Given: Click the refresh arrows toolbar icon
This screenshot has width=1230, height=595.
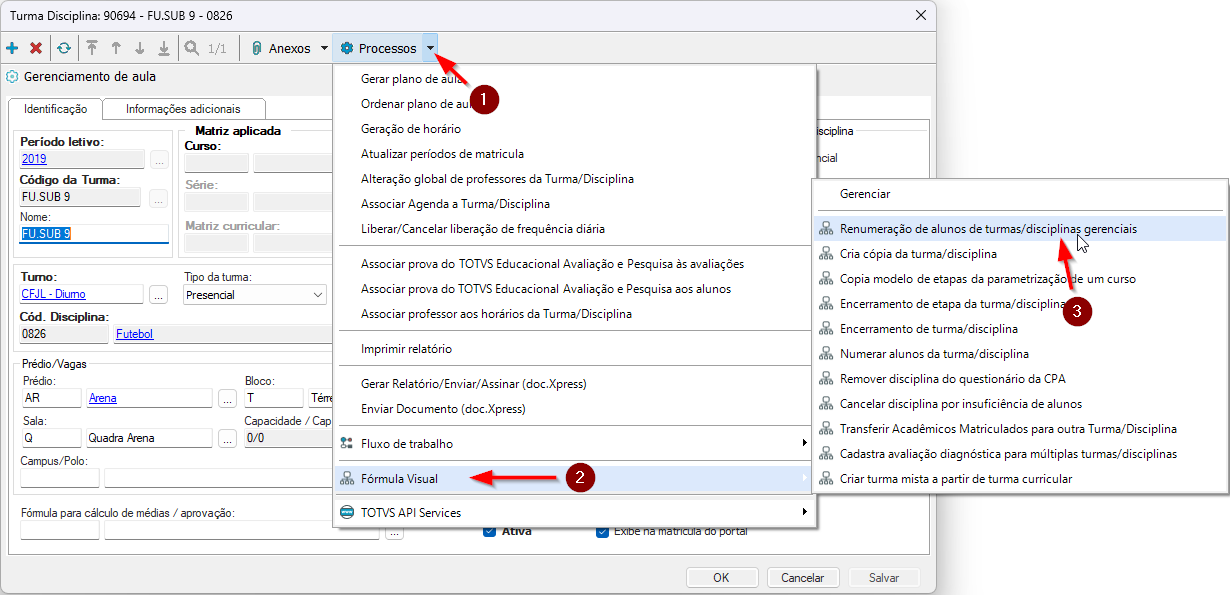Looking at the screenshot, I should 64,48.
